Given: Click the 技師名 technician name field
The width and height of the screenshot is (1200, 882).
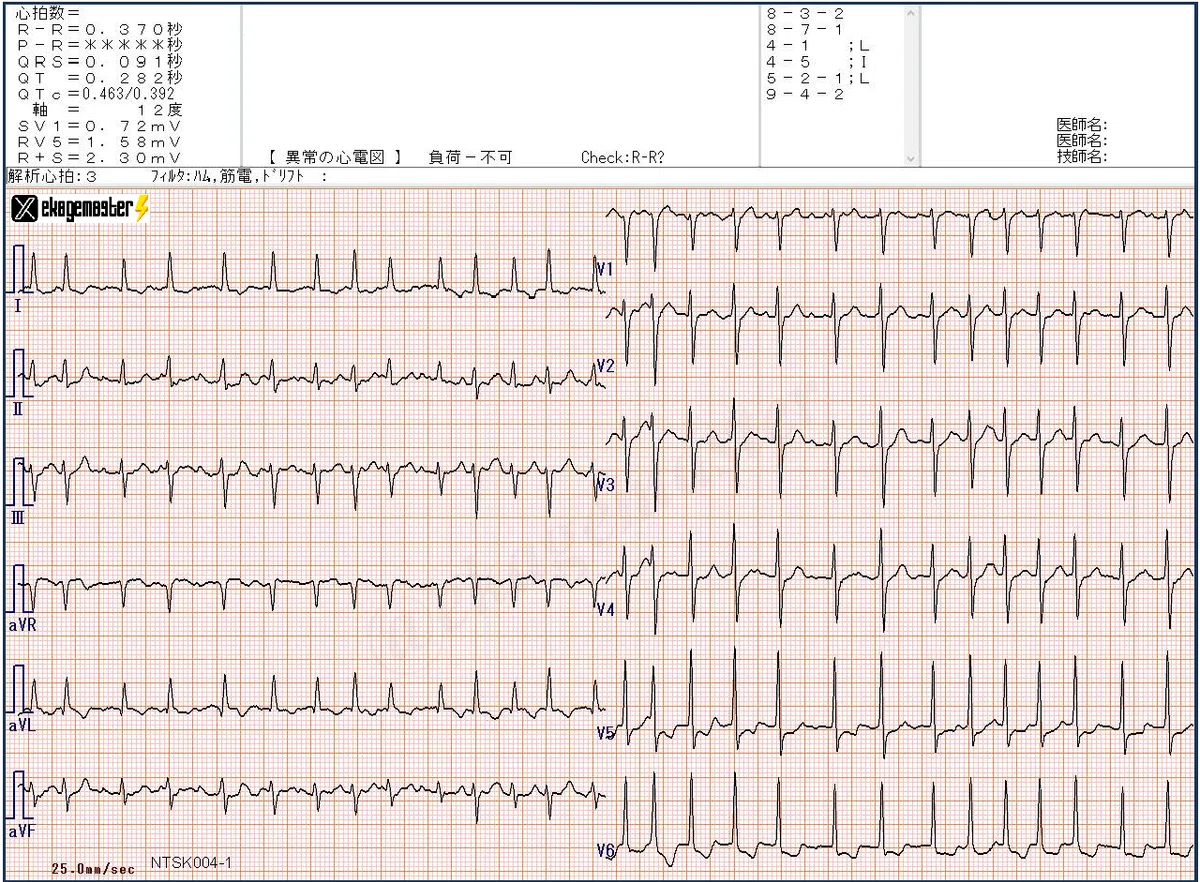Looking at the screenshot, I should tap(1082, 156).
